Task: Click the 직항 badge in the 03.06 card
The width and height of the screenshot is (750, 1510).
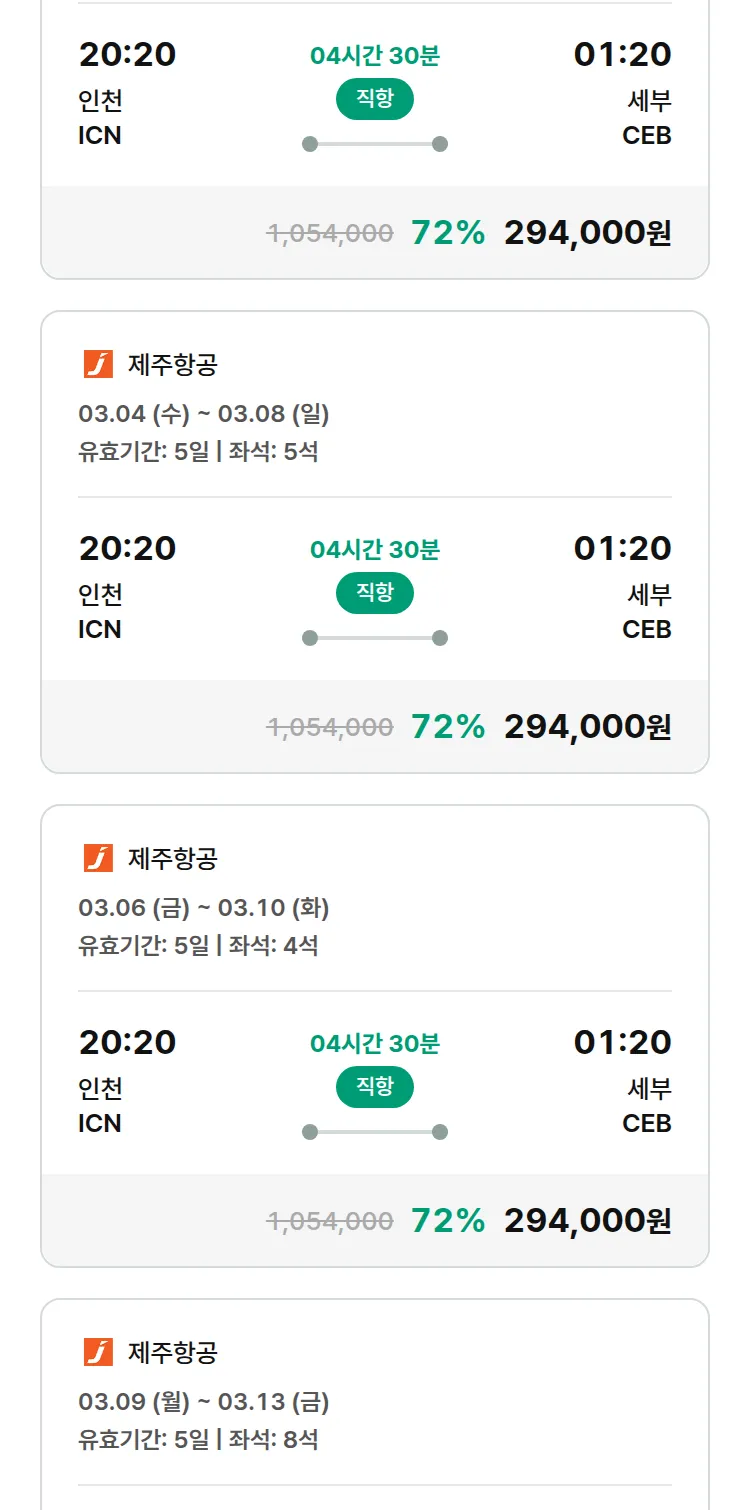Action: [375, 1087]
